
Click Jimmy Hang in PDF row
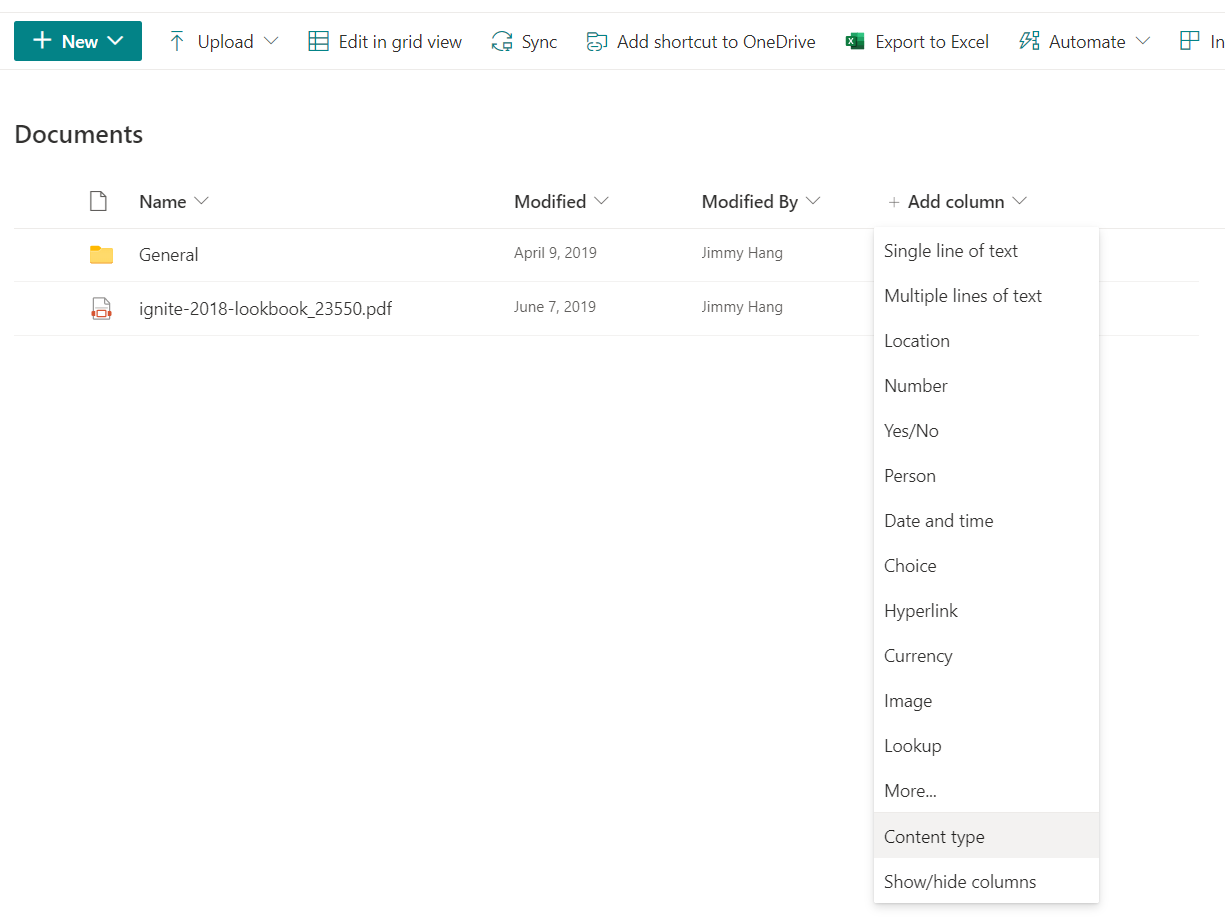tap(742, 307)
